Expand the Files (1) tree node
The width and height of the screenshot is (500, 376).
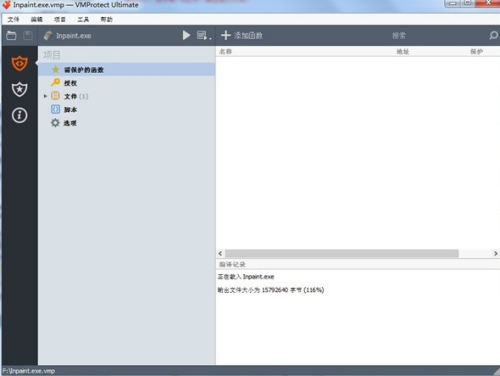(x=45, y=96)
